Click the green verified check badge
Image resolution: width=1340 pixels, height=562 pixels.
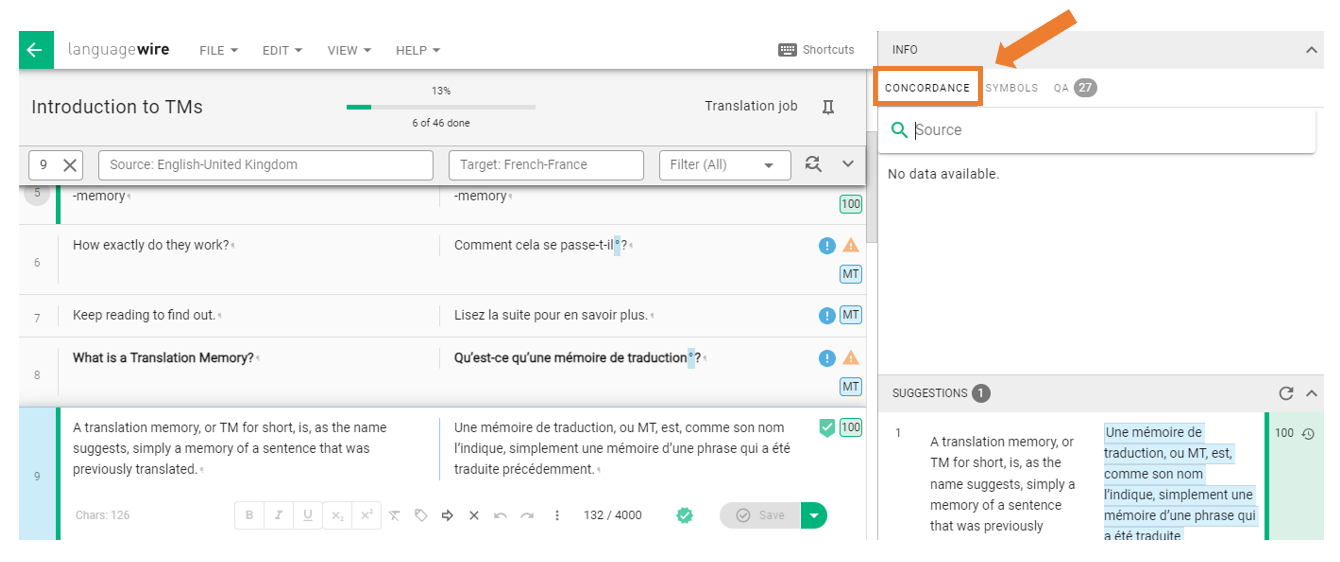pos(685,515)
